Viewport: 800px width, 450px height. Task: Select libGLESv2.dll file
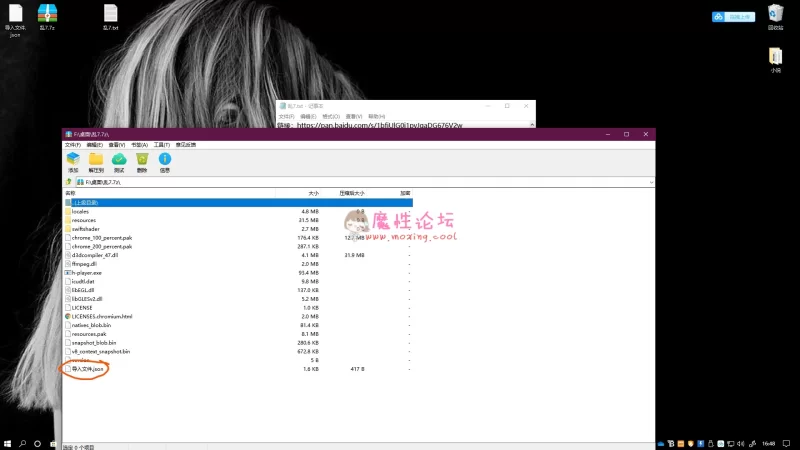click(x=87, y=299)
